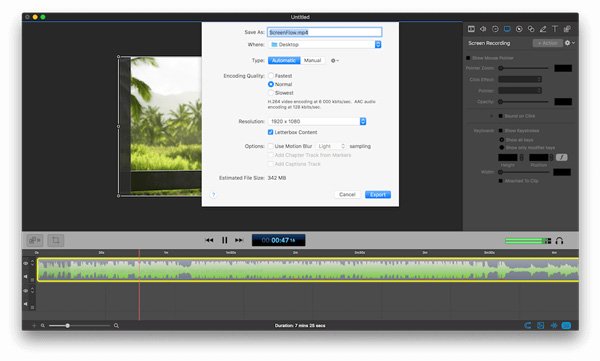Select Normal encoding quality

tap(271, 84)
